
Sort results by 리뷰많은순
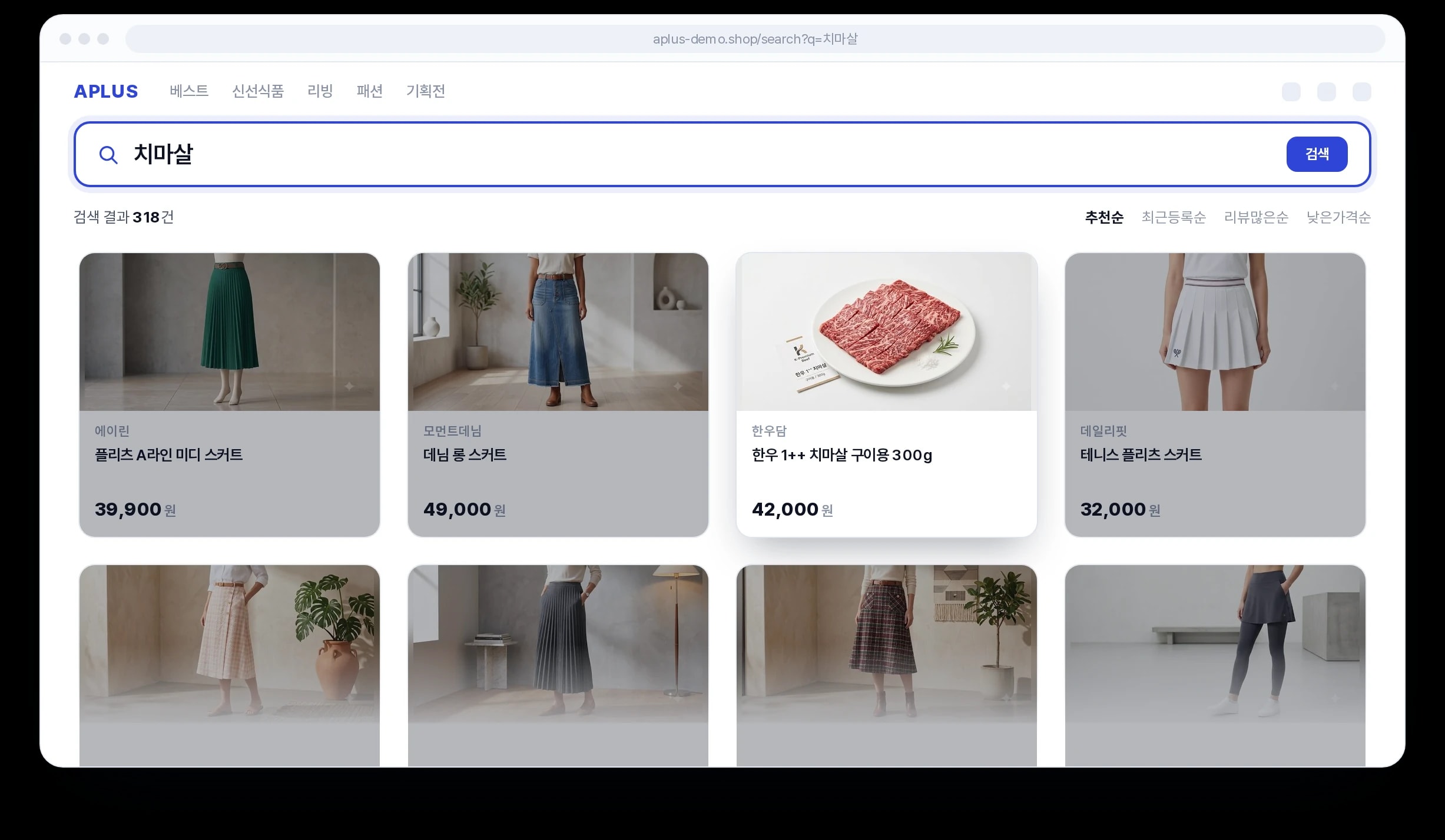click(1256, 217)
